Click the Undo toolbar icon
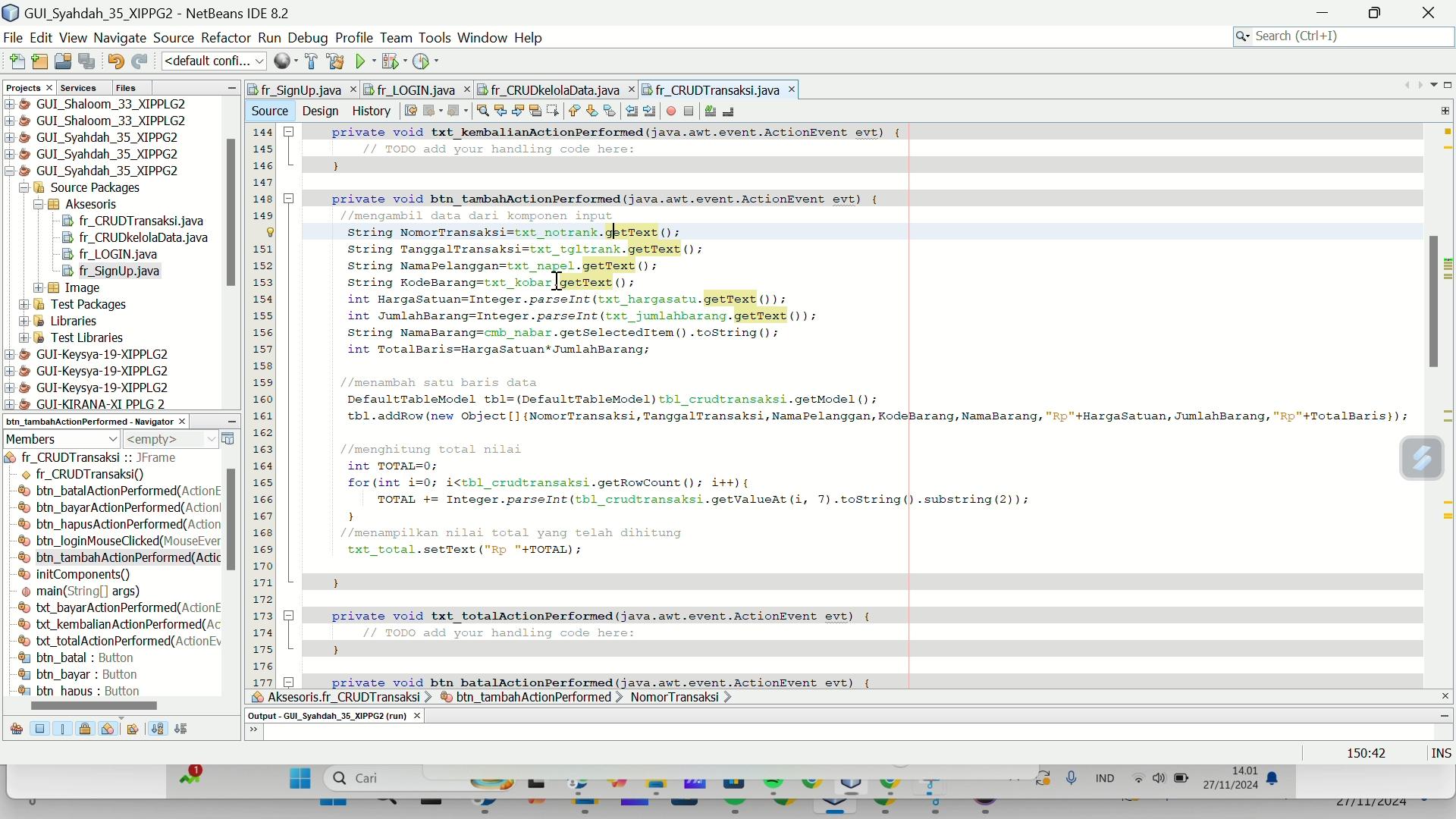1456x819 pixels. pos(115,61)
